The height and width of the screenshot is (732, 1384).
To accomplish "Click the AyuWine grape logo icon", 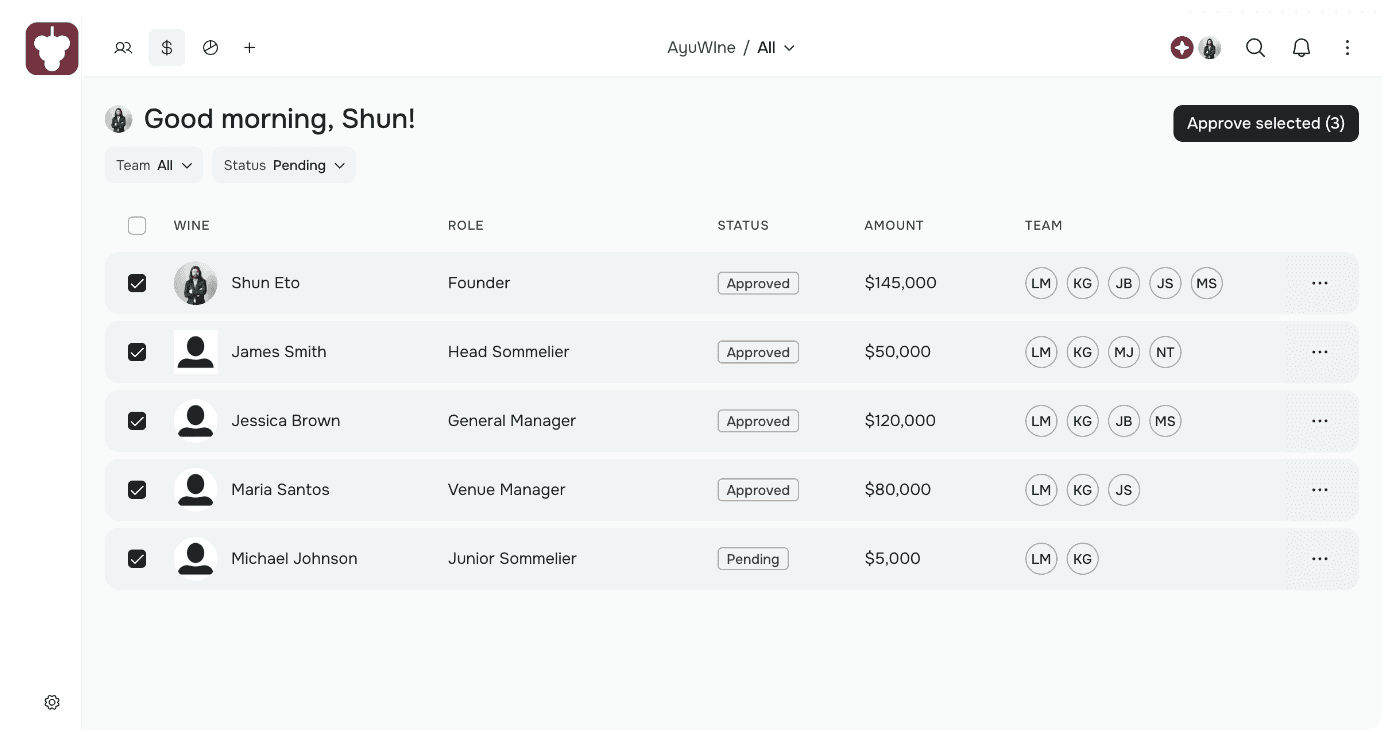I will click(x=52, y=48).
